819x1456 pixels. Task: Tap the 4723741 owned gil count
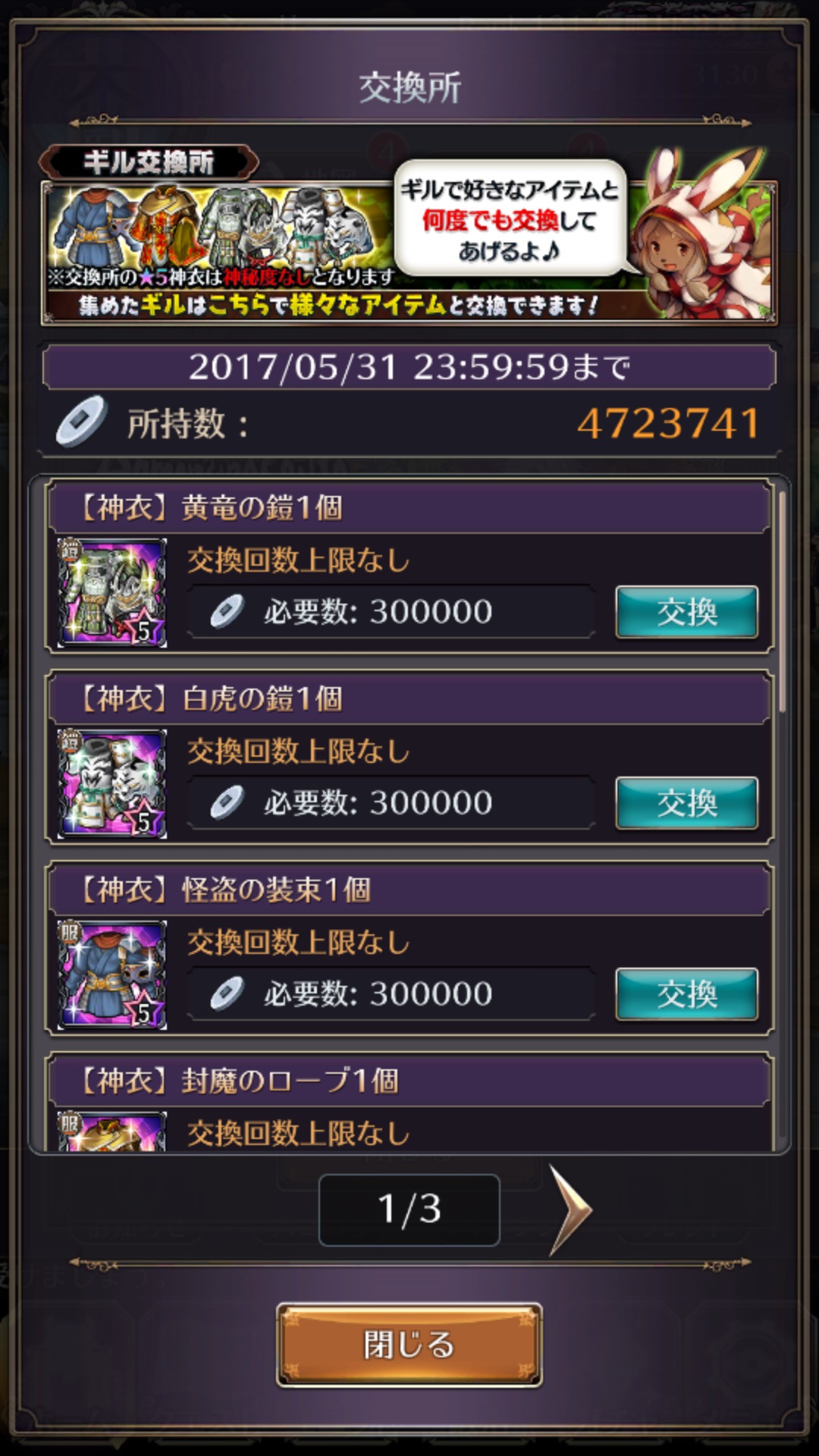point(668,423)
